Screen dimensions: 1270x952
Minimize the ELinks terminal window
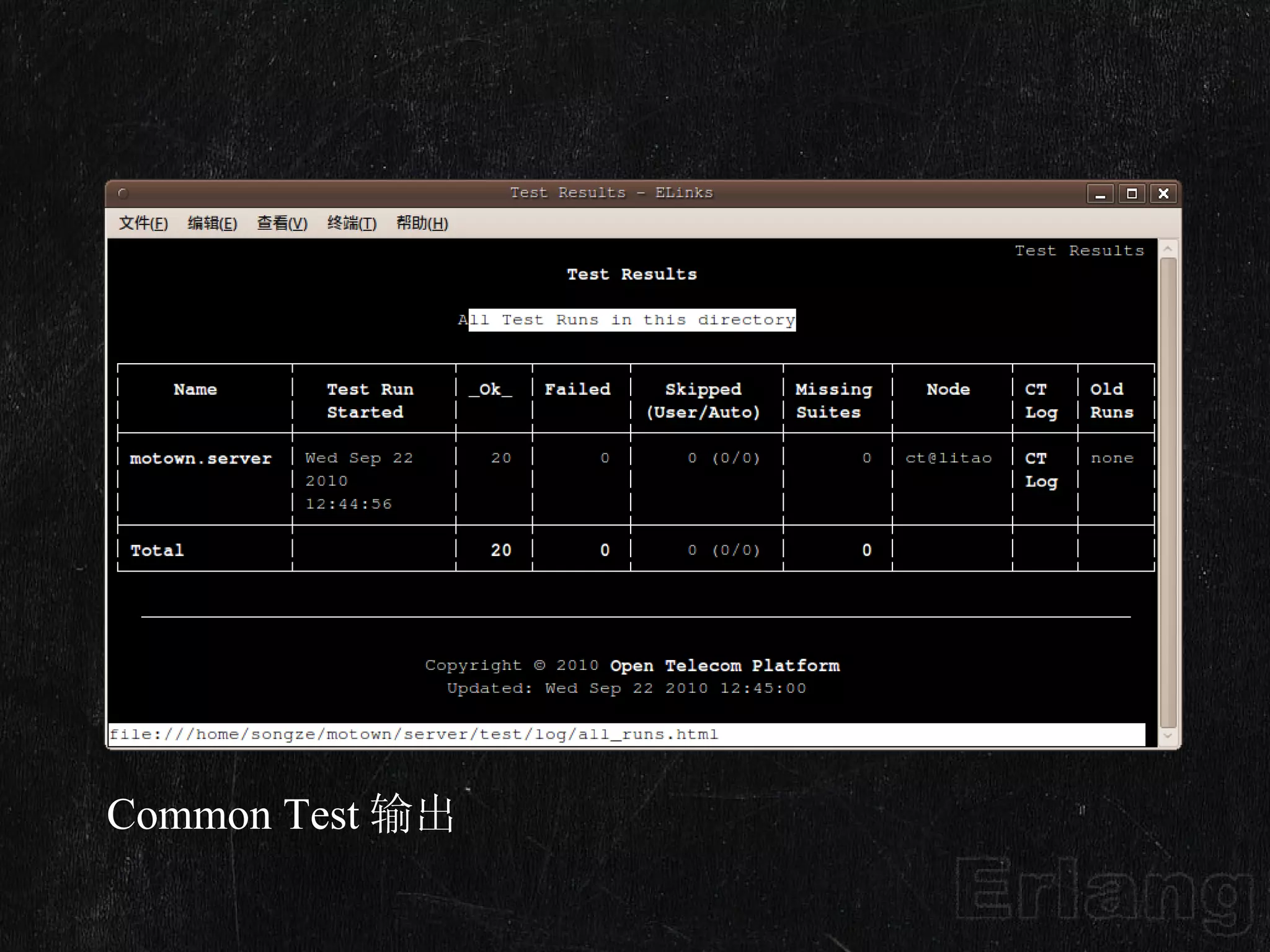pos(1100,194)
